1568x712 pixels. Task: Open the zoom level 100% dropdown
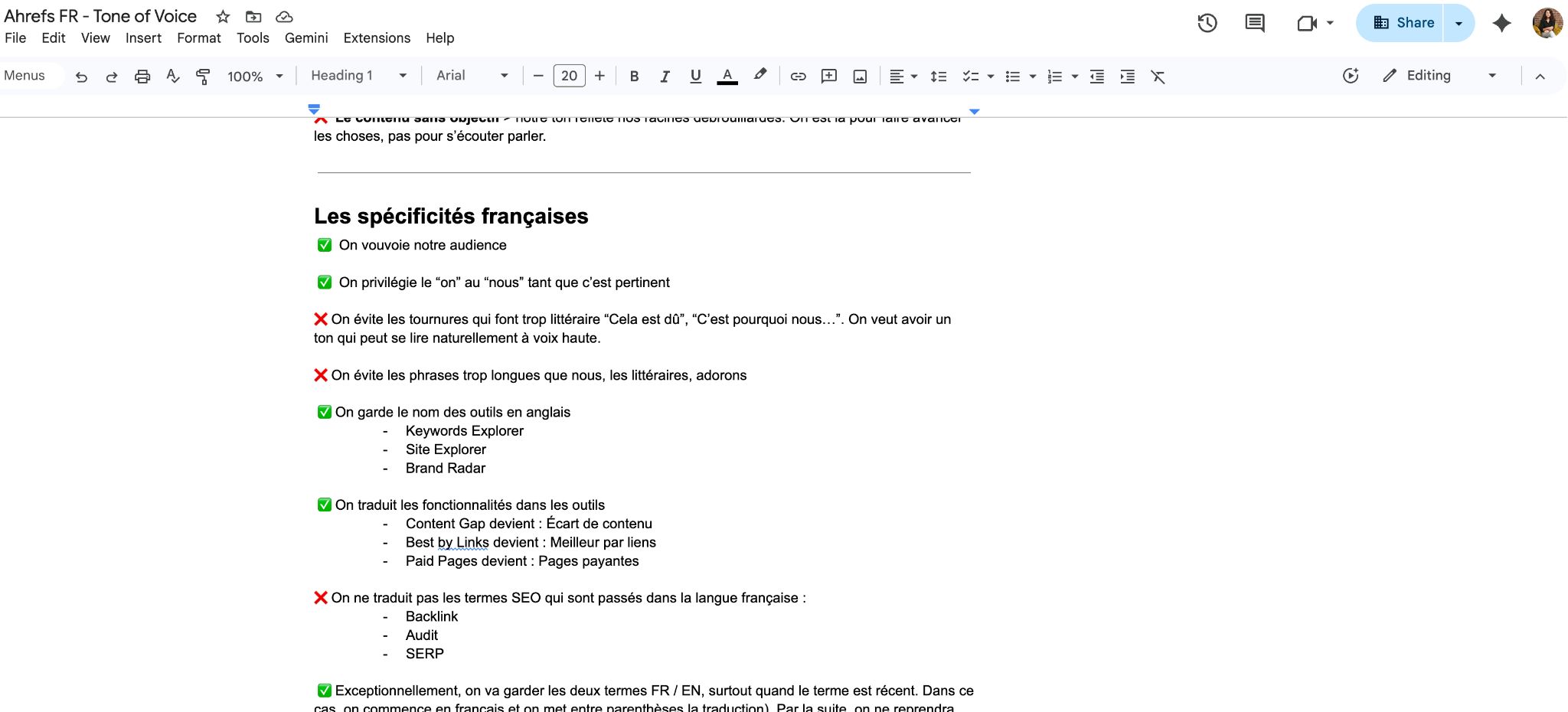255,77
